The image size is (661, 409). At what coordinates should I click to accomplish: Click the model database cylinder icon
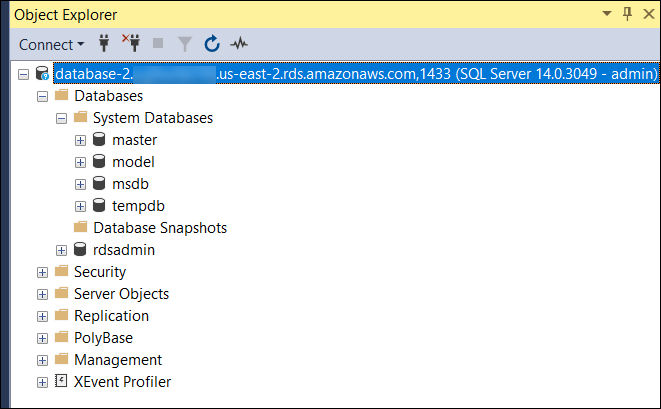[99, 161]
